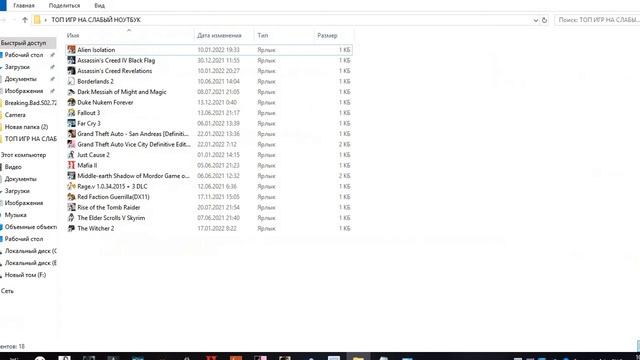Open pinned Документы in quick access
640x360 pixels.
20,79
